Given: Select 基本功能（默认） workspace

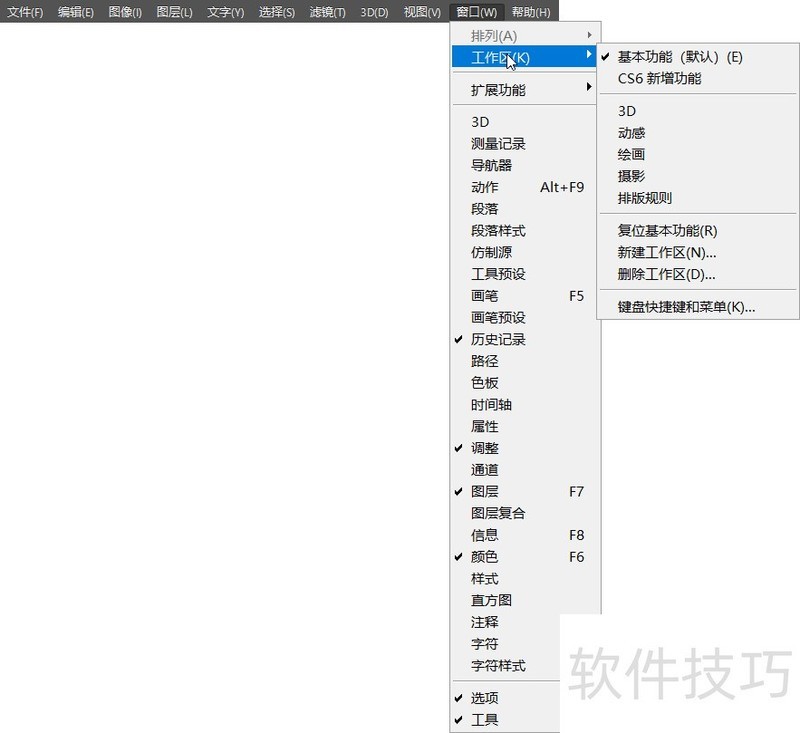Looking at the screenshot, I should [680, 57].
